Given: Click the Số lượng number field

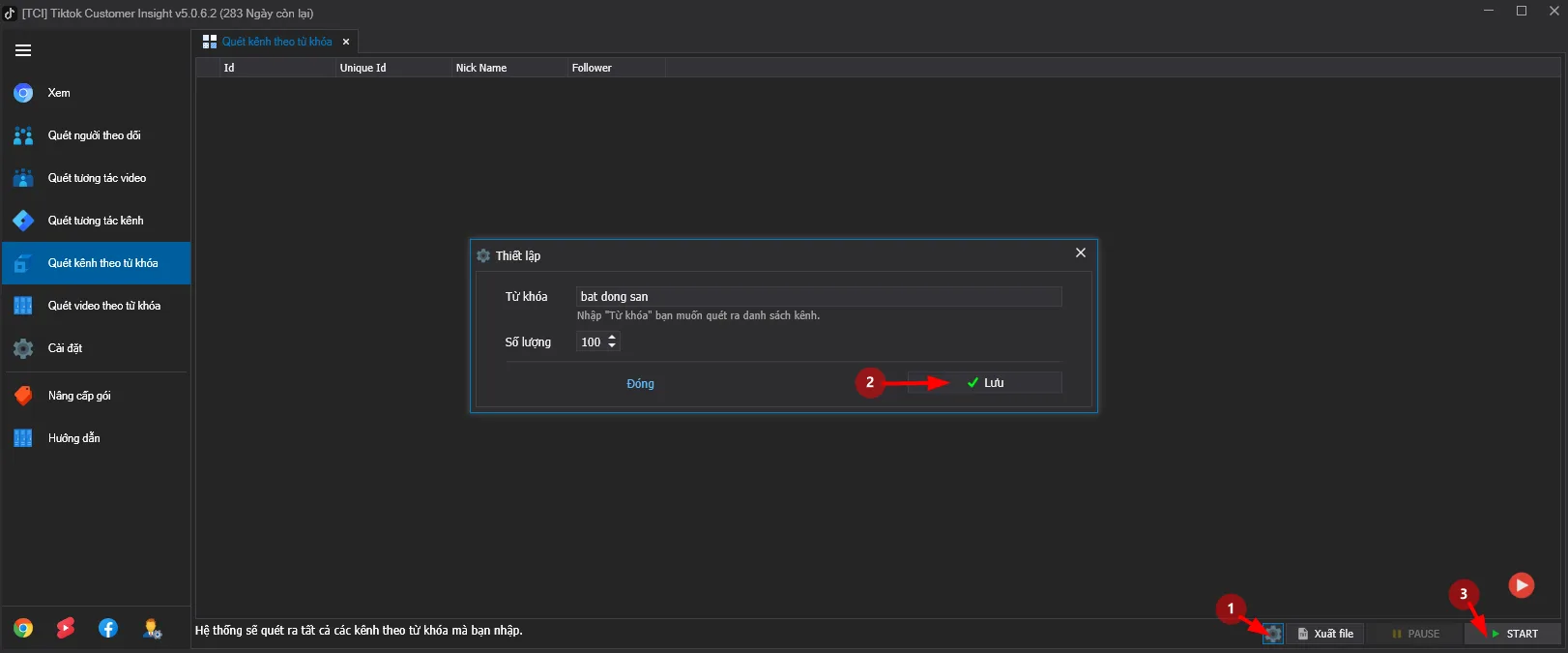Looking at the screenshot, I should click(x=591, y=341).
